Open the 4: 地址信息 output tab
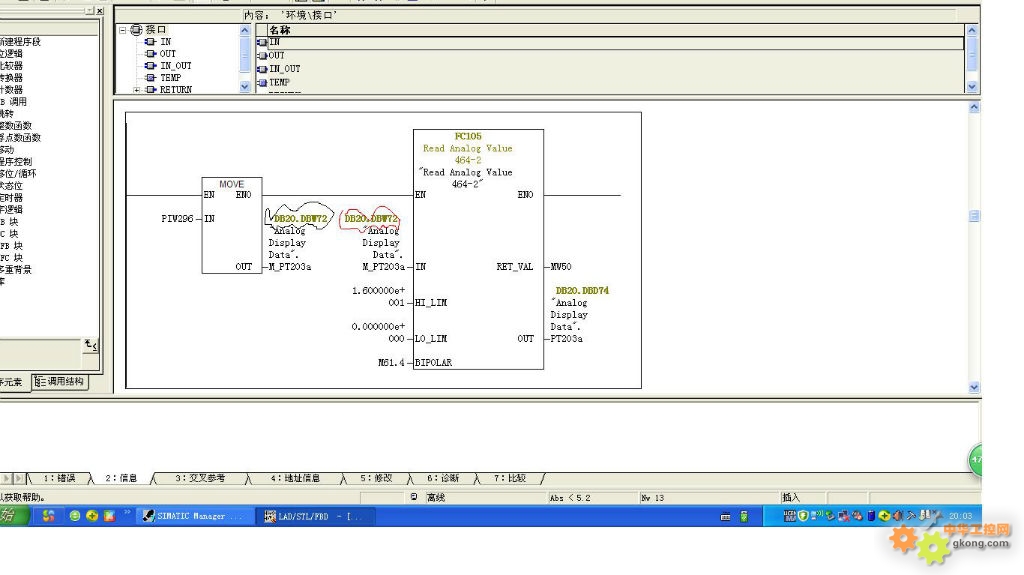Viewport: 1024px width, 575px height. pyautogui.click(x=295, y=478)
